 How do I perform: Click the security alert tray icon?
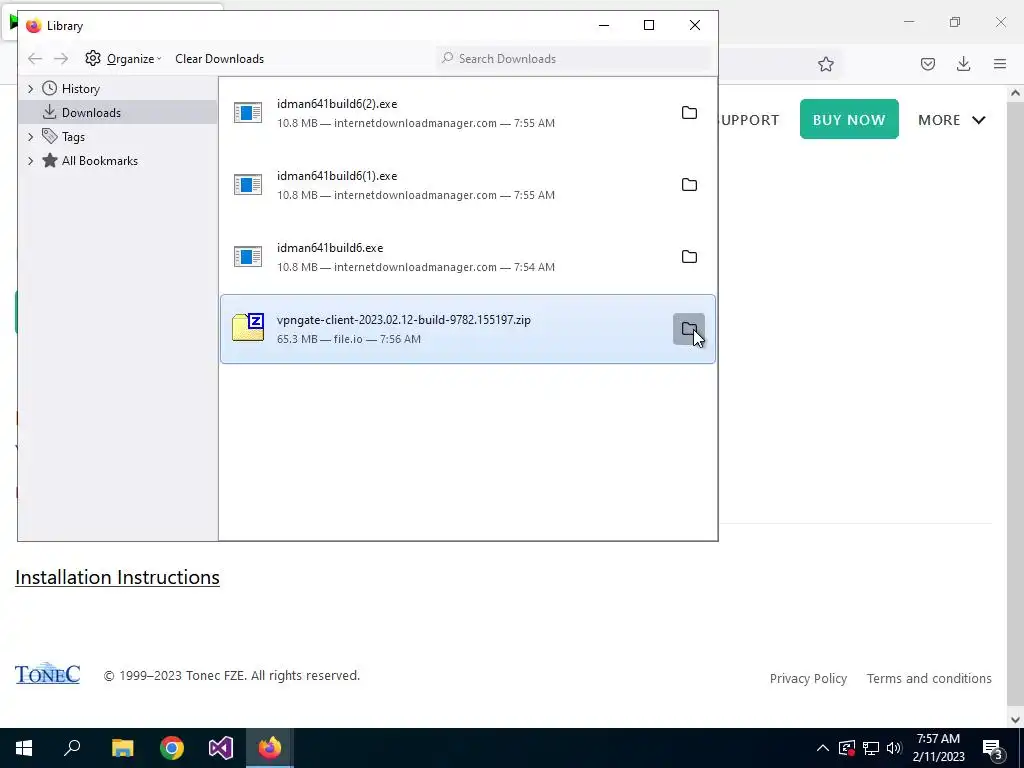[x=847, y=748]
